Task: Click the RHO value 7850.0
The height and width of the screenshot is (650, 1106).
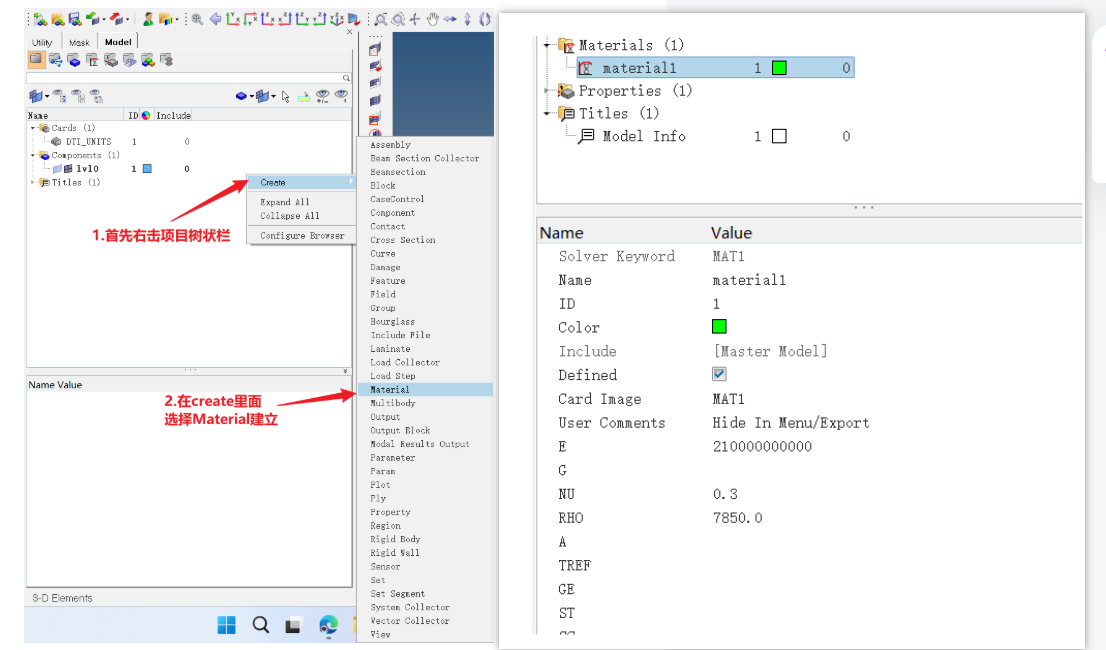Action: tap(737, 517)
